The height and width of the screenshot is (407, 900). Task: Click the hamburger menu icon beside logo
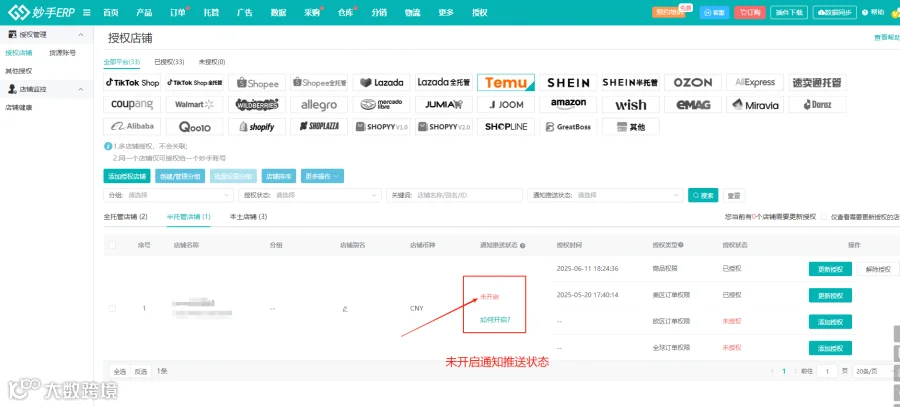pyautogui.click(x=87, y=12)
